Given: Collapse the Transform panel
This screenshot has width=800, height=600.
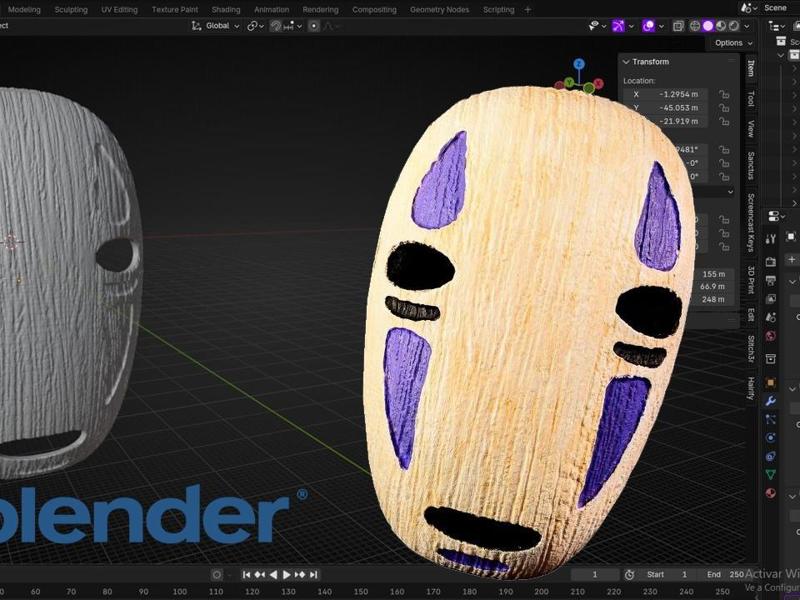Looking at the screenshot, I should tap(627, 62).
